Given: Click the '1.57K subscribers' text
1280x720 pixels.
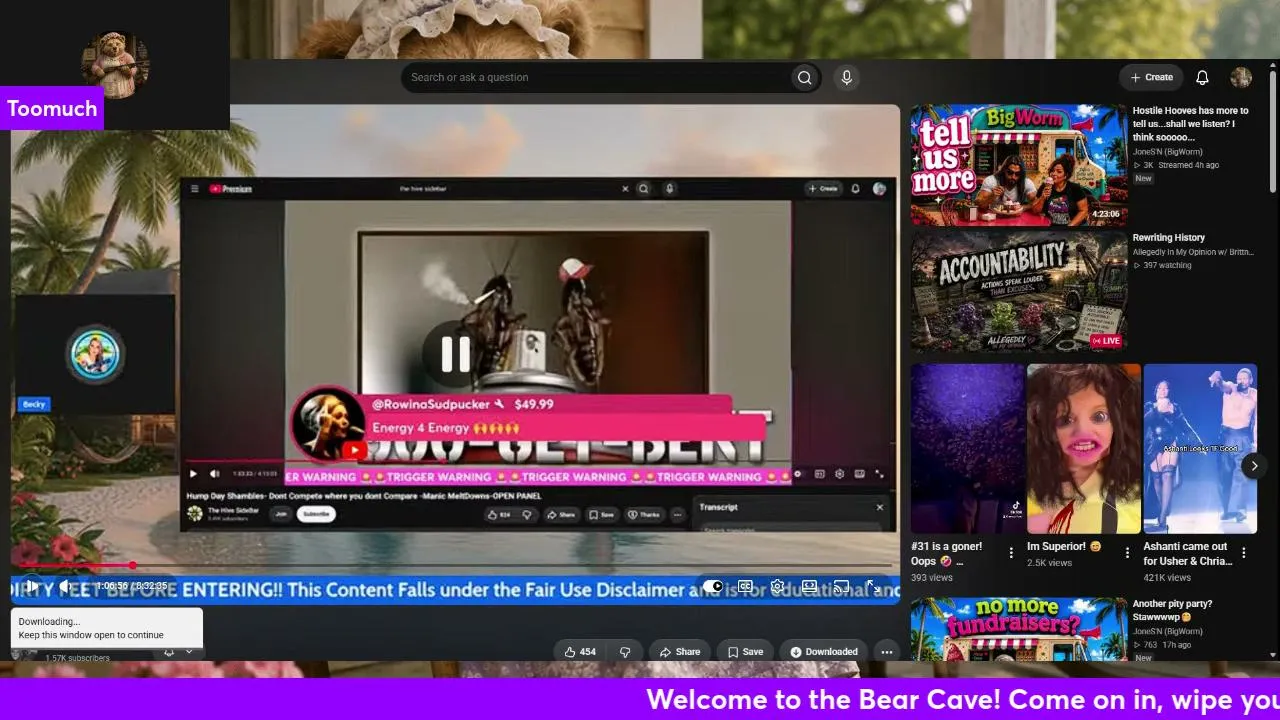Looking at the screenshot, I should click(77, 658).
